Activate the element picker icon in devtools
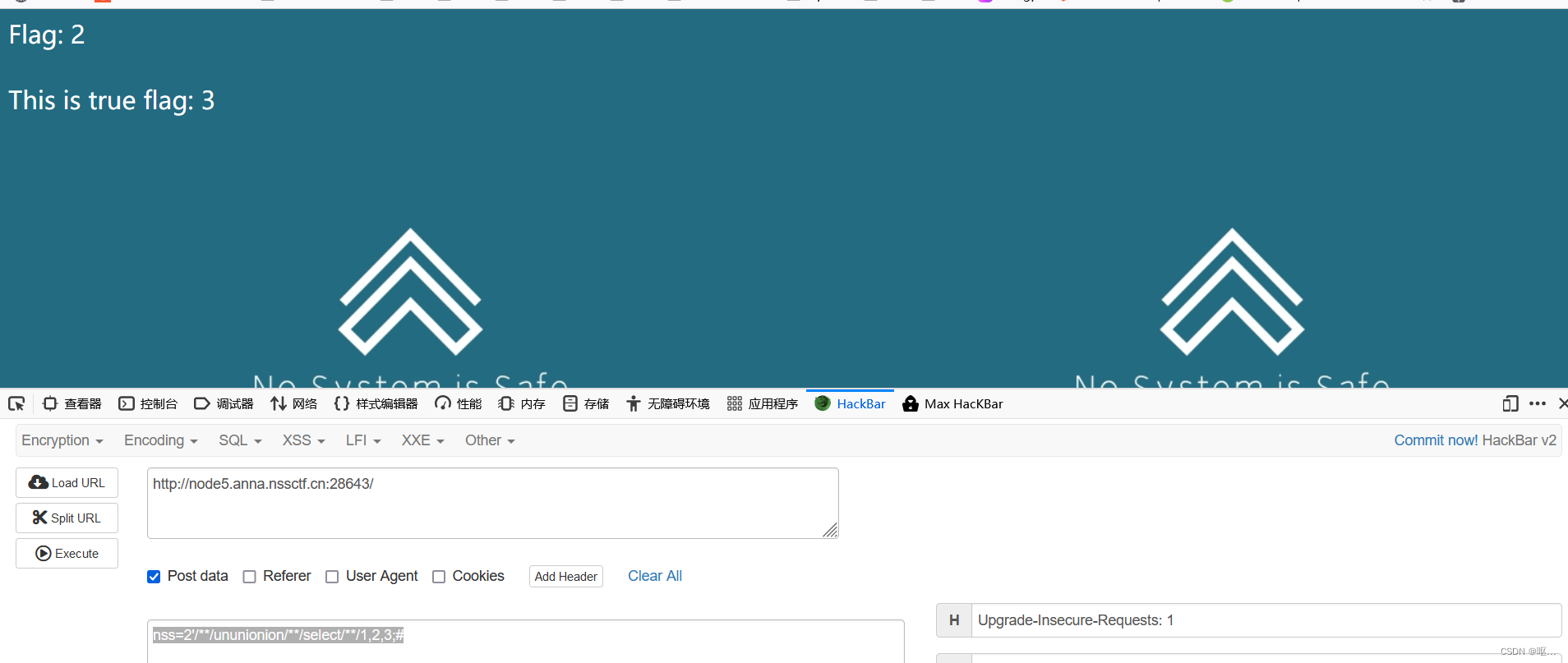This screenshot has height=663, width=1568. coord(16,403)
